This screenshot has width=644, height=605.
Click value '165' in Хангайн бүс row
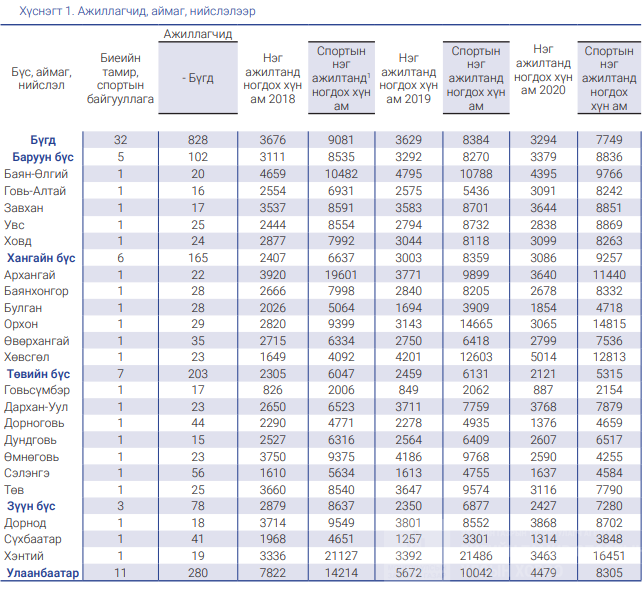point(198,258)
